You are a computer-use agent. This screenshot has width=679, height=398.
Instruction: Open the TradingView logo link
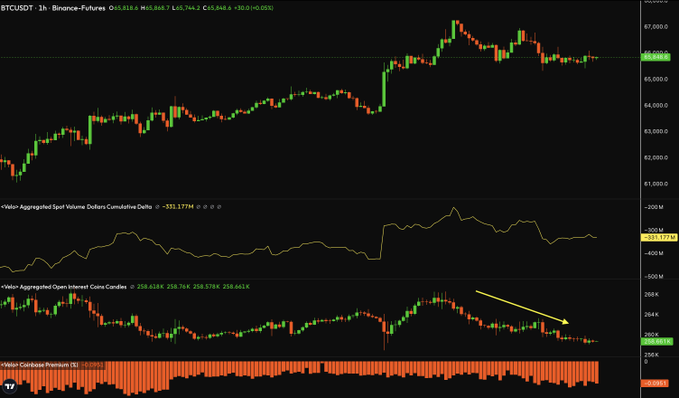pos(10,386)
